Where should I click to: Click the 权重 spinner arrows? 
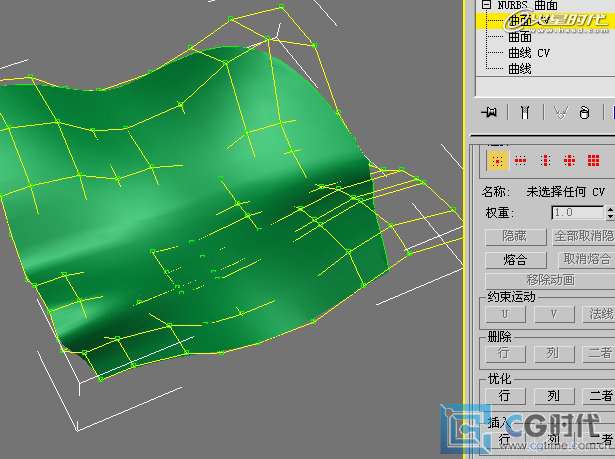point(610,213)
